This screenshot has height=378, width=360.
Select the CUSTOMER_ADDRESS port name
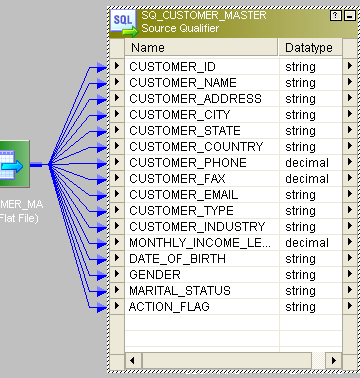[x=195, y=99]
